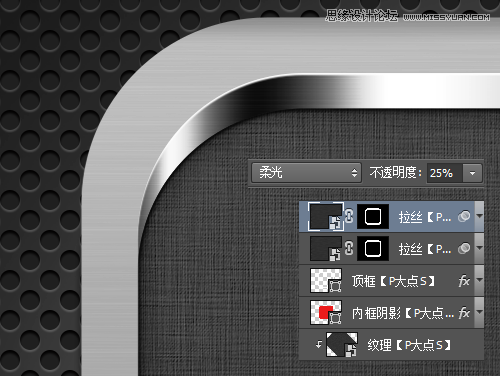500x376 pixels.
Task: Select the highlighted top 拉丝 layer thumbnail
Action: 326,216
